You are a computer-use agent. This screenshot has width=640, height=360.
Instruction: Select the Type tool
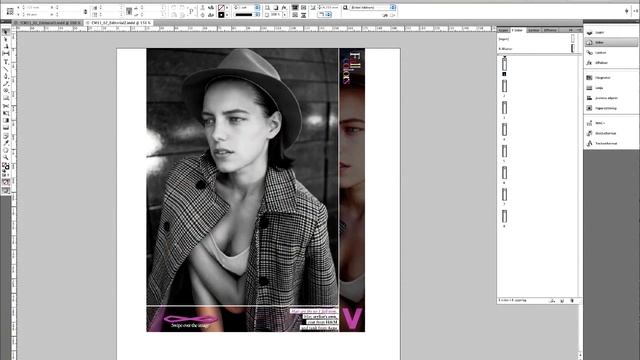(x=6, y=61)
